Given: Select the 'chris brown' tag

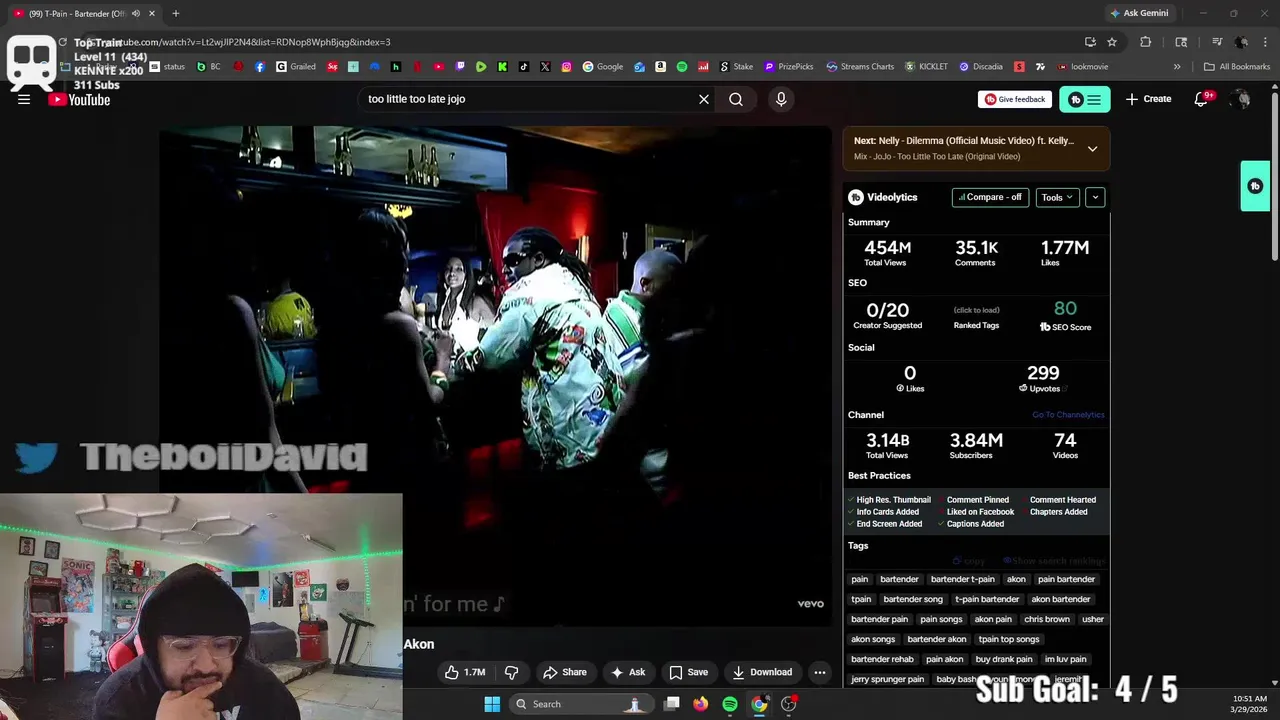Looking at the screenshot, I should tap(1047, 619).
